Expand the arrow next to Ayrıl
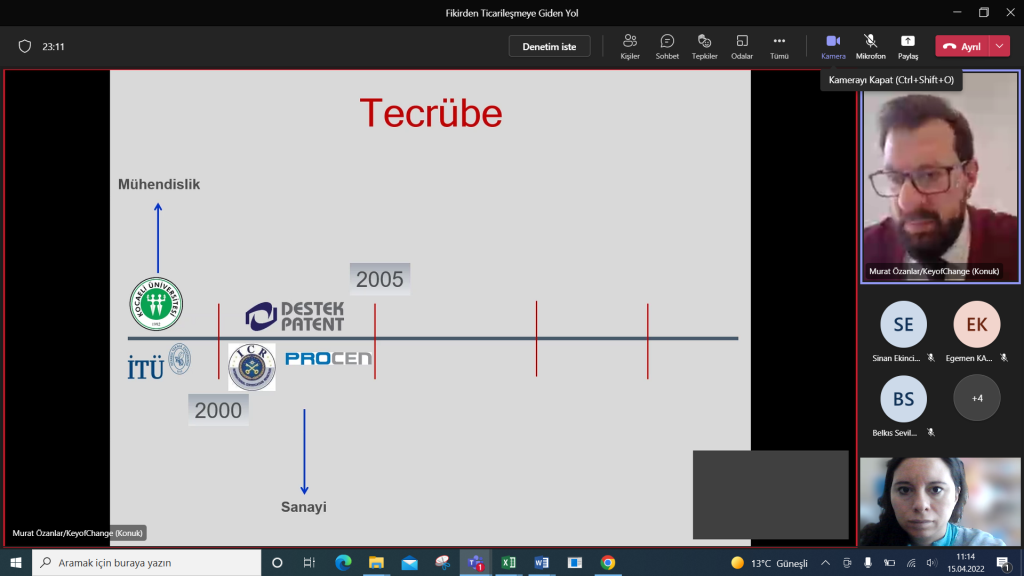Screen dimensions: 1024x576 [x=1001, y=46]
